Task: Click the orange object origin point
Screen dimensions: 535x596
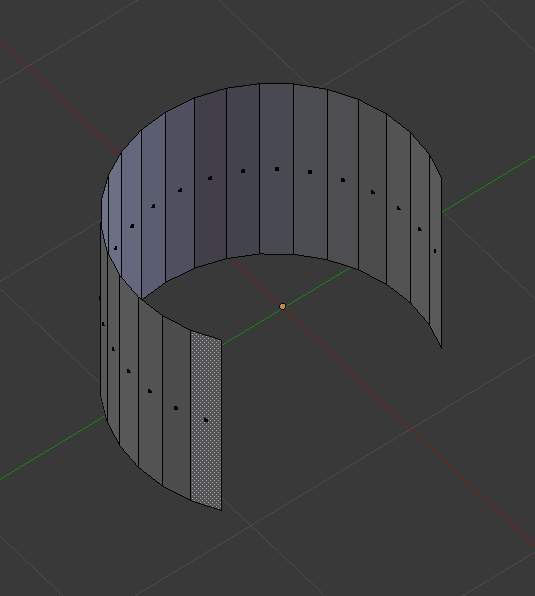Action: pos(282,306)
